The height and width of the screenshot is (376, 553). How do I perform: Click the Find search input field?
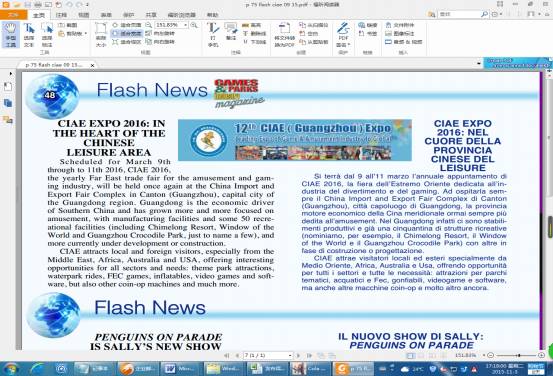coord(459,14)
